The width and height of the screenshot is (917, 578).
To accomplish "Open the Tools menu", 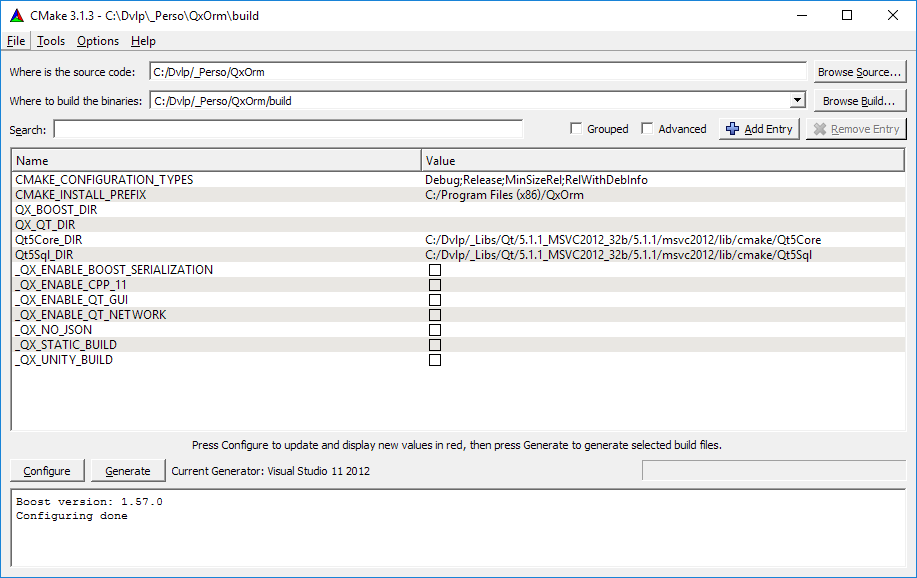I will point(50,40).
